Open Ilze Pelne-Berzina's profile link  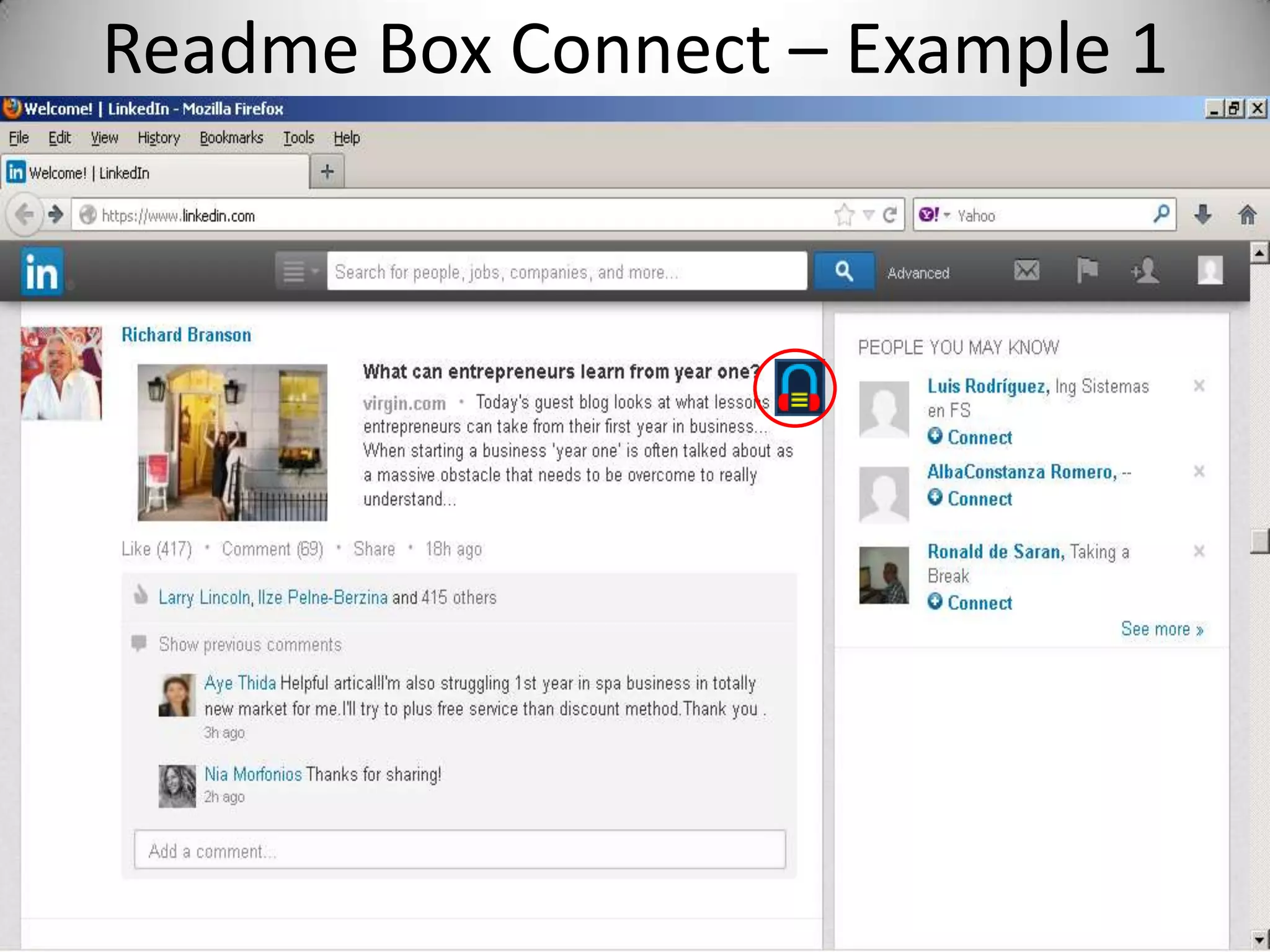[323, 597]
